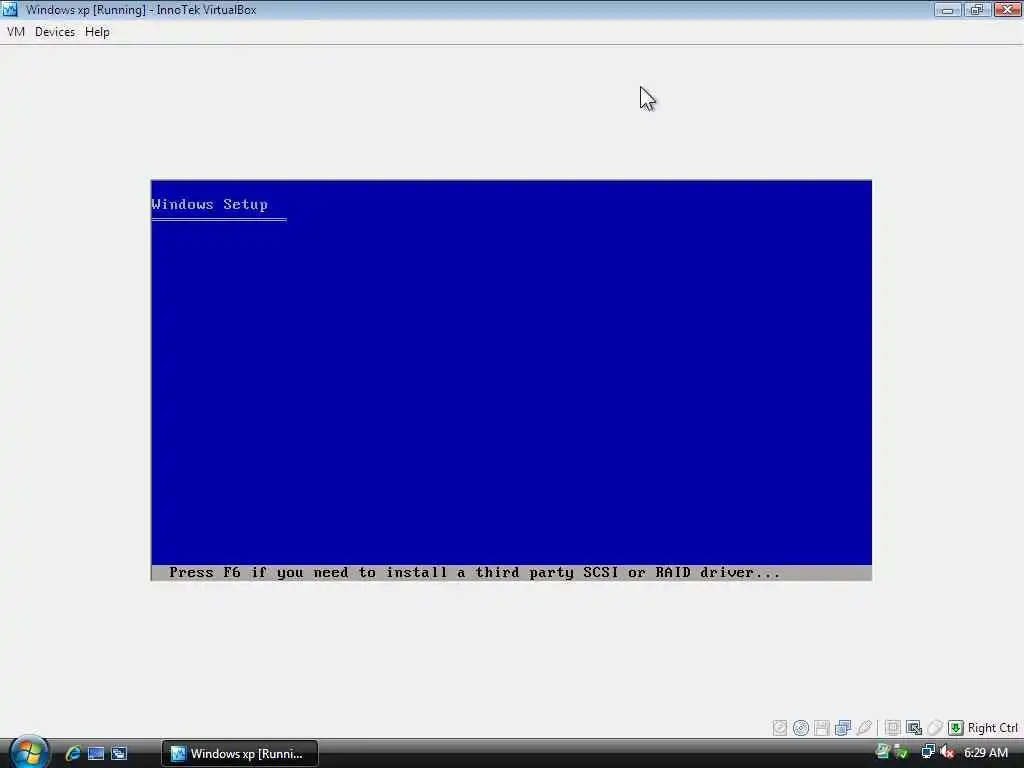Viewport: 1024px width, 768px height.
Task: Open the Windows Vista Start orb
Action: click(29, 752)
